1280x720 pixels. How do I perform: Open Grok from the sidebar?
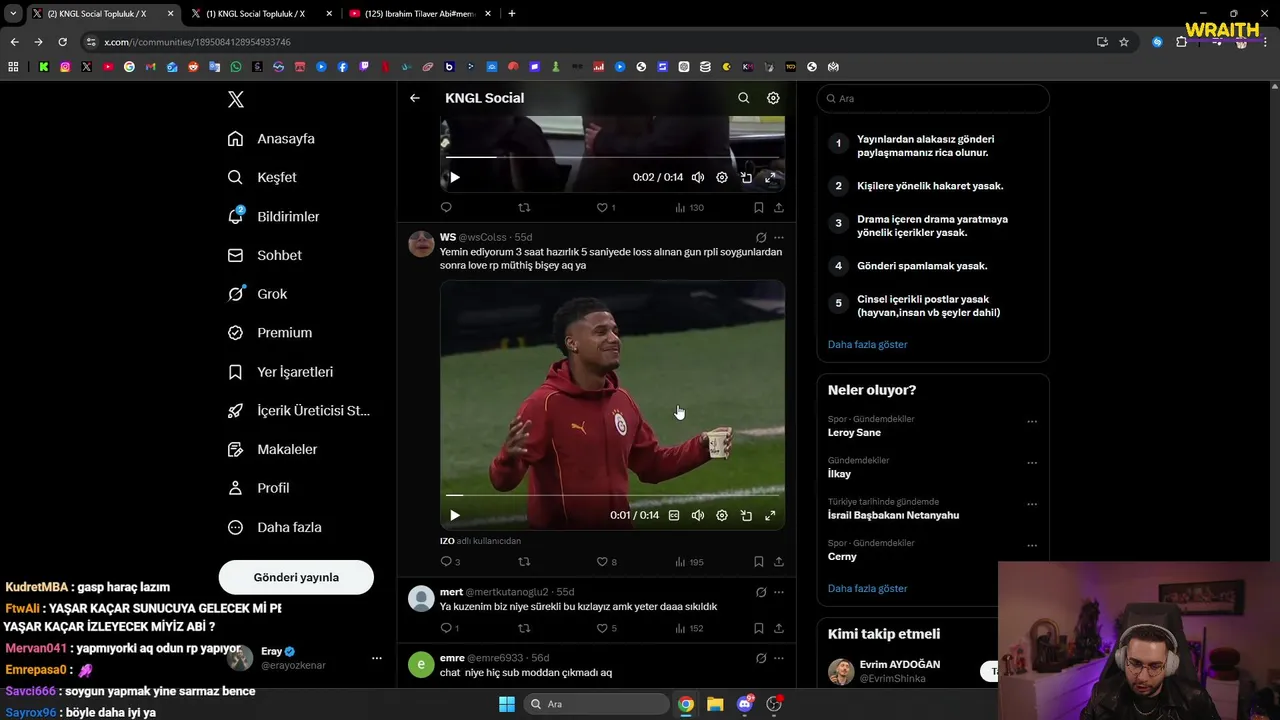[x=257, y=294]
